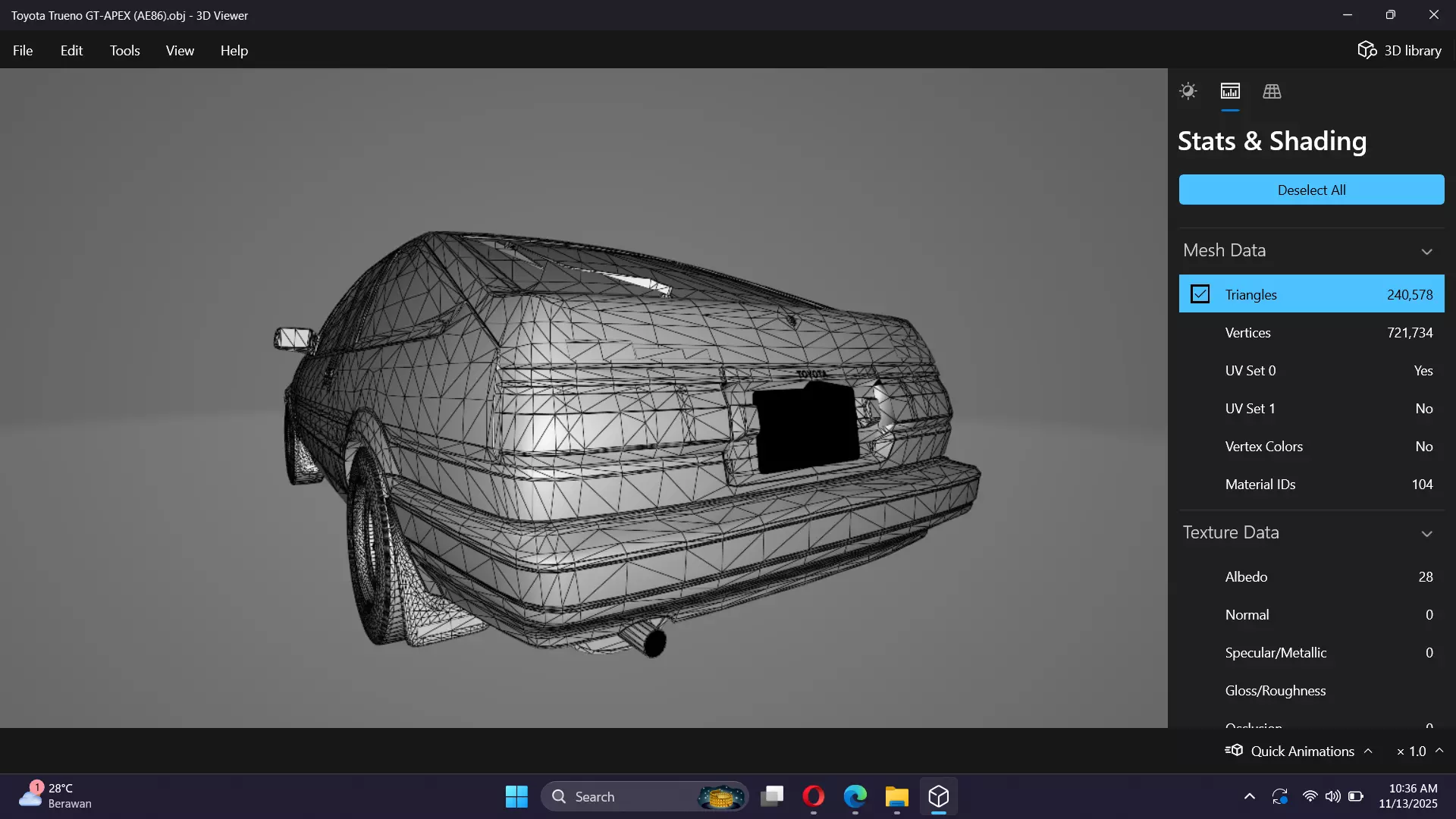Open the Environment & Lighting tab icon

coord(1188,91)
